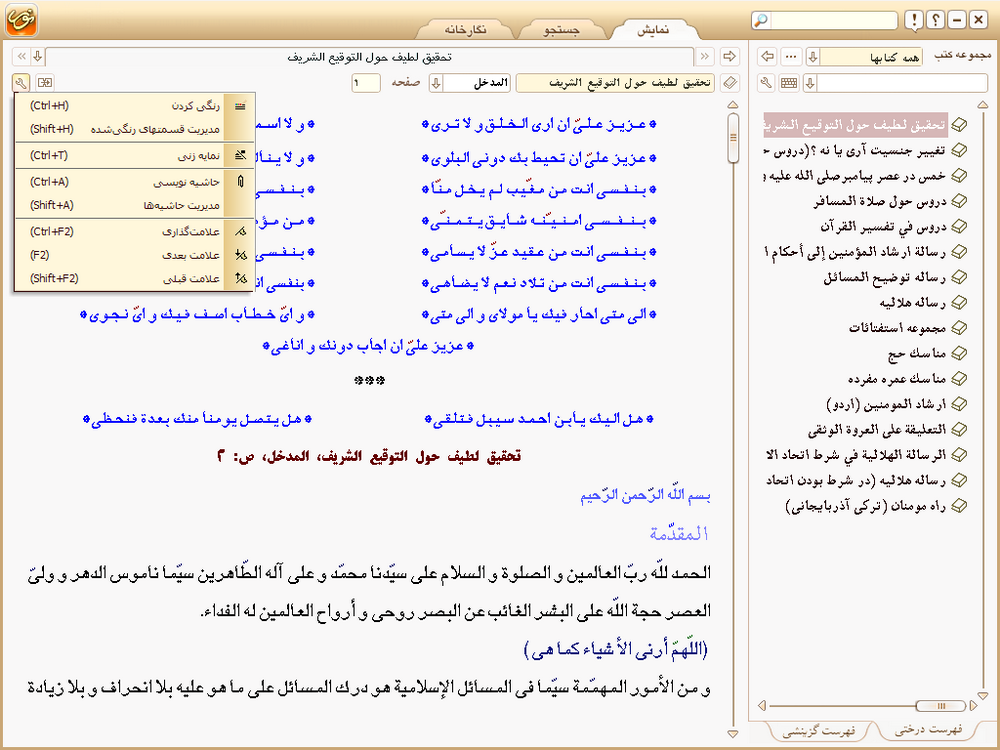Open the تحقيق لطيف book title combo box

(x=615, y=83)
